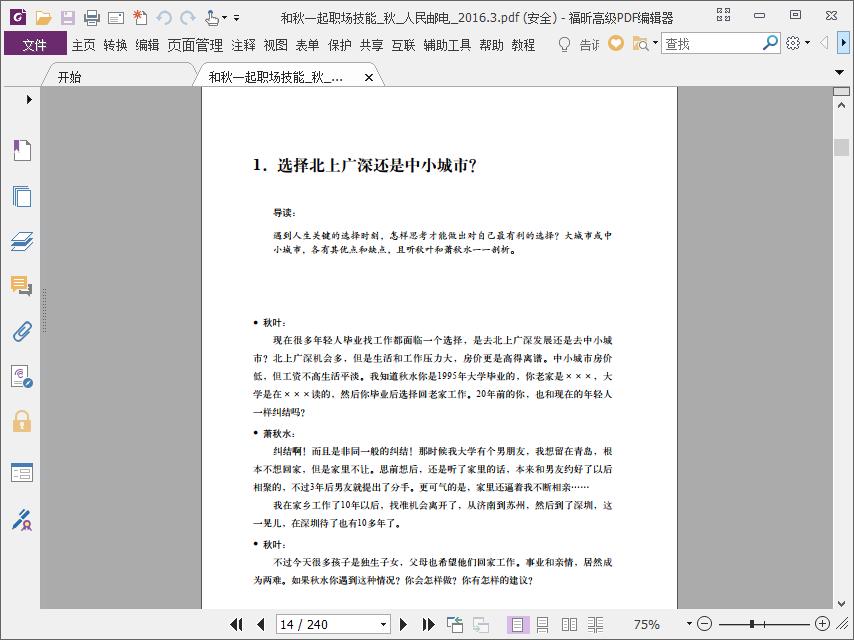854x640 pixels.
Task: Enable single page view mode
Action: 517,624
